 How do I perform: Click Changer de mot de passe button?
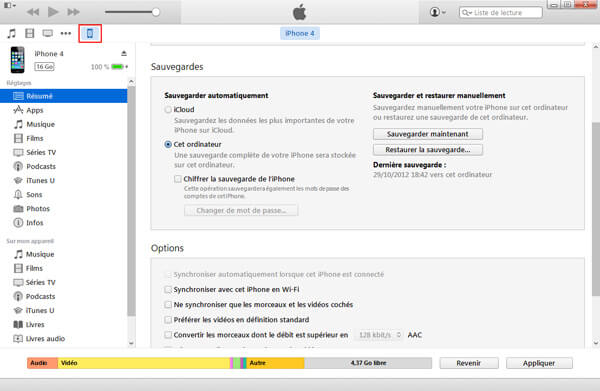pyautogui.click(x=241, y=210)
